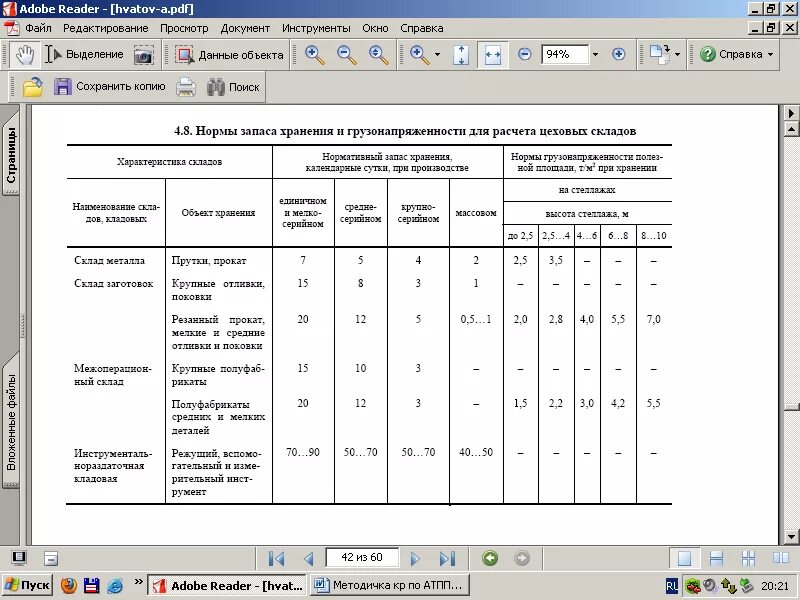
Task: Select Continuous page layout
Action: click(716, 558)
